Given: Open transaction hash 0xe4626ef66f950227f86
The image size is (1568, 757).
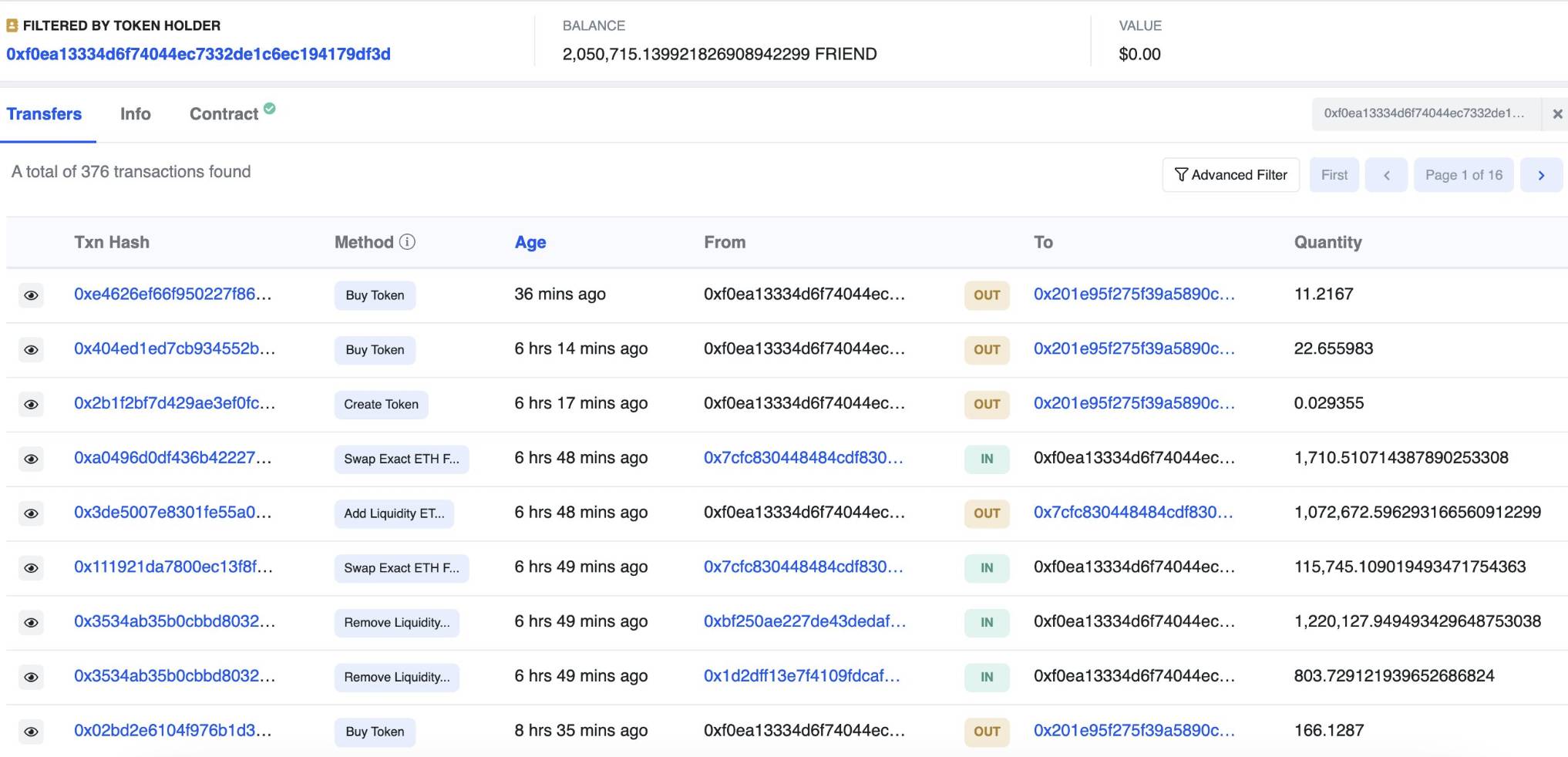Looking at the screenshot, I should 172,294.
